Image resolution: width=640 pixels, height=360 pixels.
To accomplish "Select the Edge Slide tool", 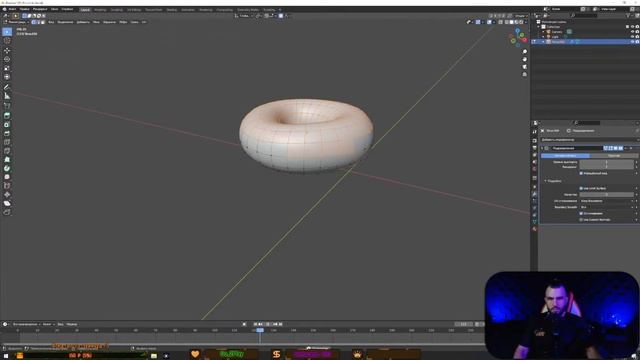I will (x=7, y=186).
